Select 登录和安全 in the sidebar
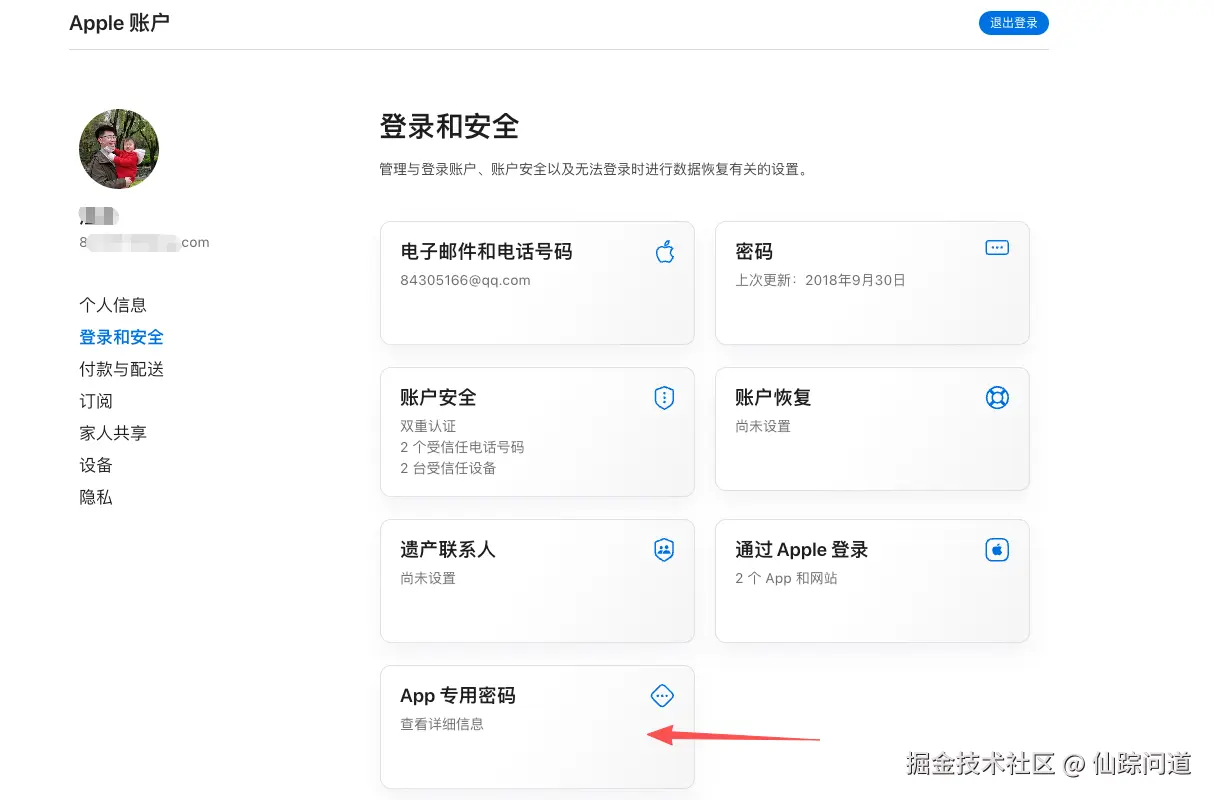The image size is (1214, 800). [121, 337]
